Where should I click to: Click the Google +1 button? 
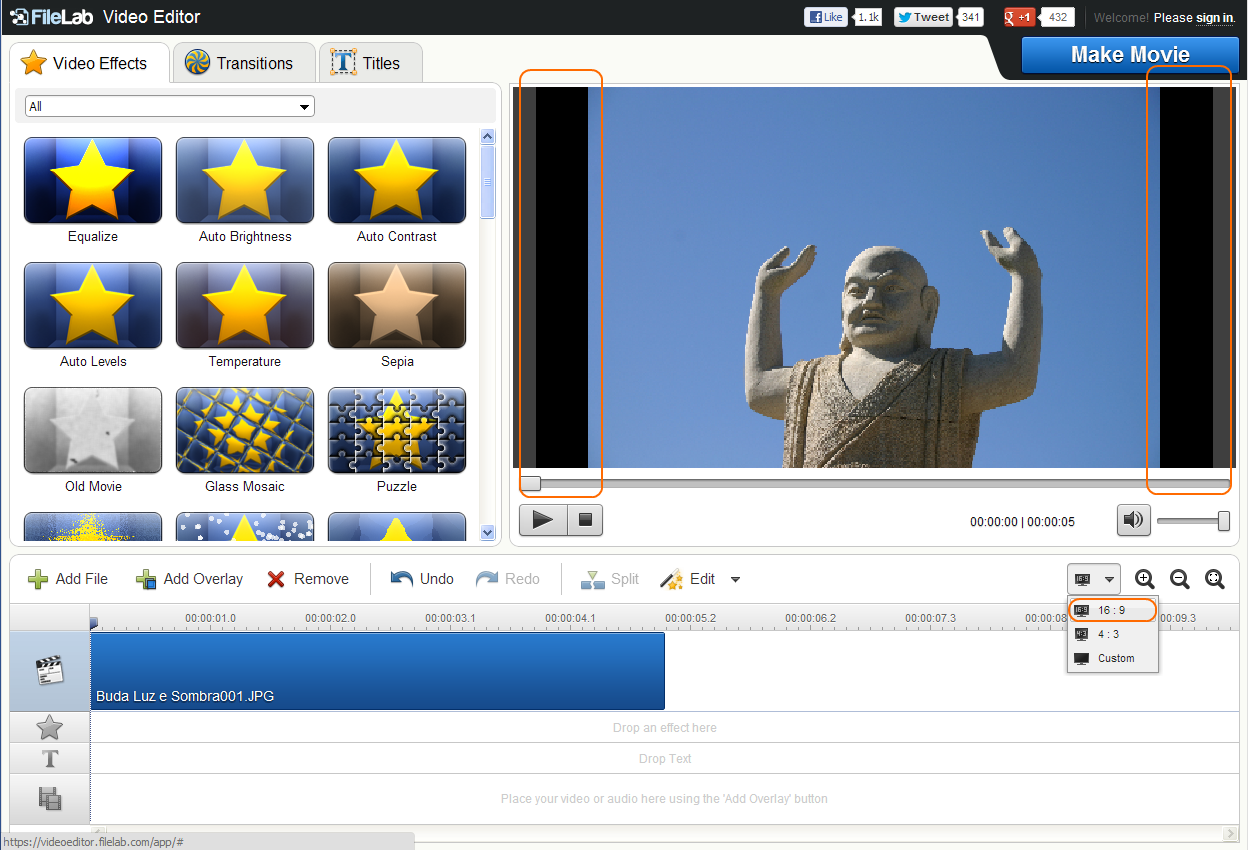[1019, 17]
